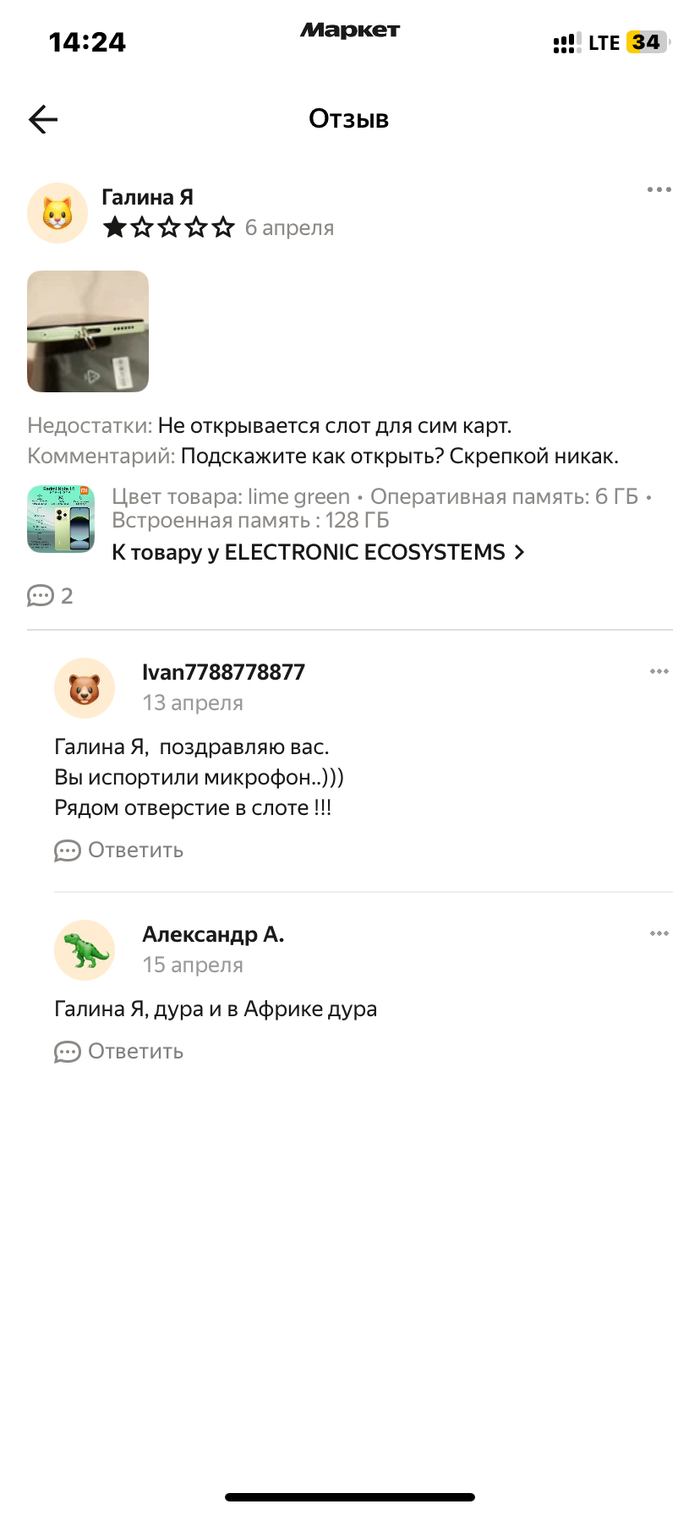Reply to Ivan7788778877's comment

[x=119, y=850]
